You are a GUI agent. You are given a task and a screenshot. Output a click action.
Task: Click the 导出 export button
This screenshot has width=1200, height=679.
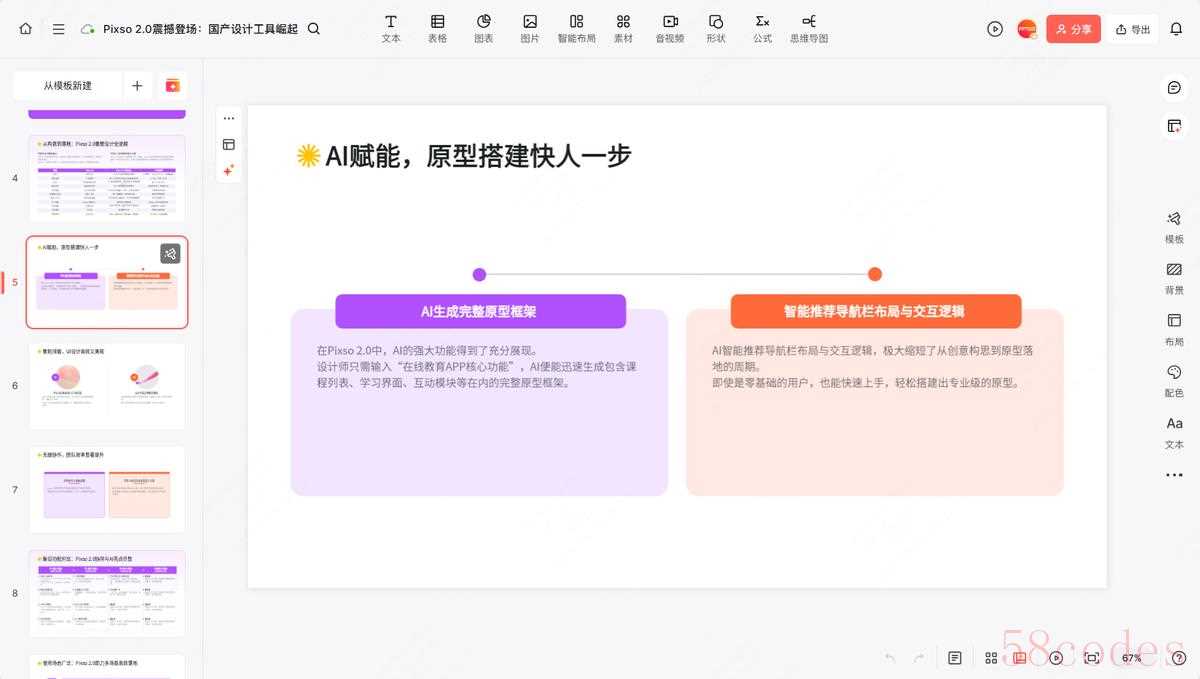click(1133, 29)
